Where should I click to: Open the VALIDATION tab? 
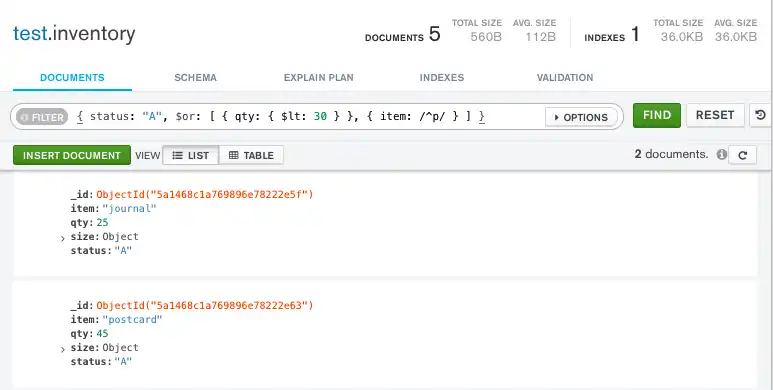565,78
